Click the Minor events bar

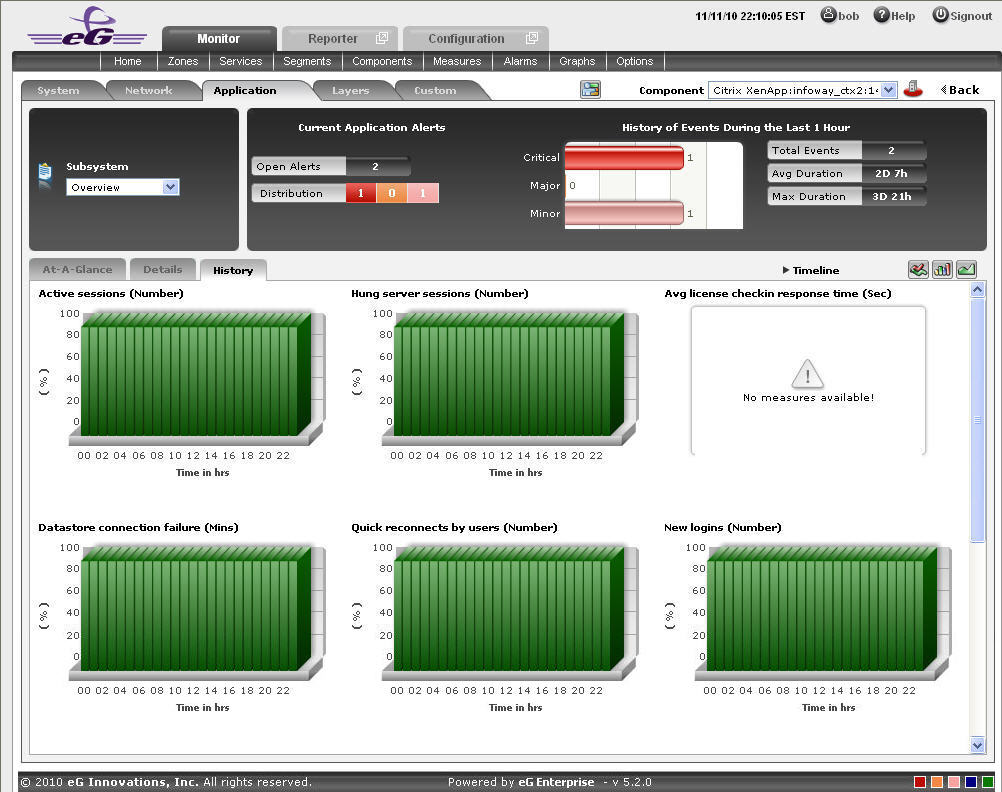tap(624, 214)
